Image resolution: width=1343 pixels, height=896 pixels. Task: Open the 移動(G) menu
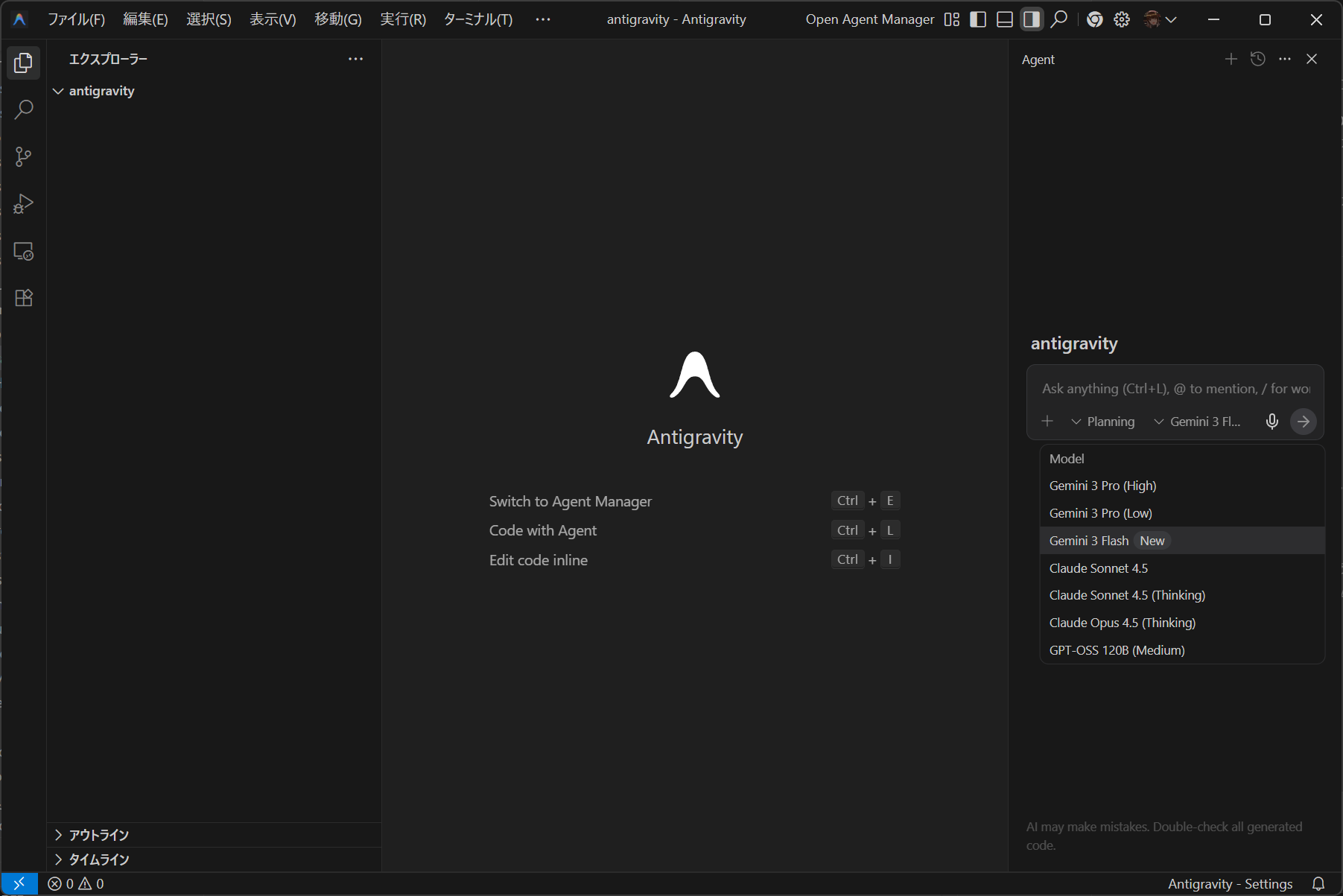click(338, 19)
